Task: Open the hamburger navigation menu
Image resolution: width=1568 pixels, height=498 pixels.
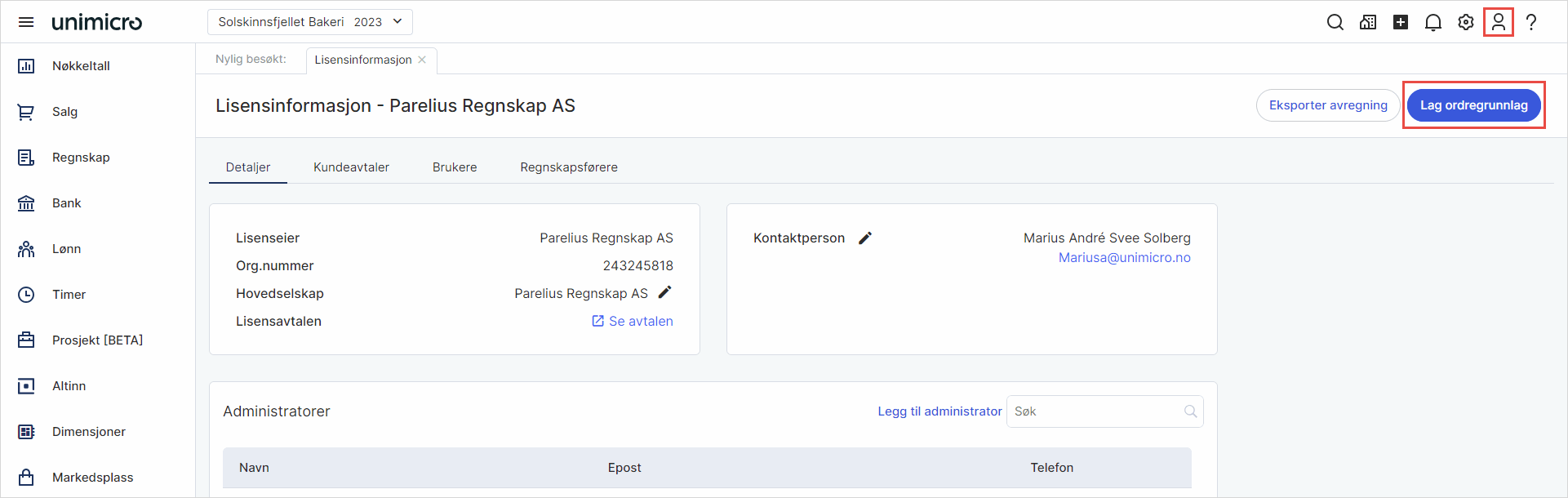Action: (26, 22)
